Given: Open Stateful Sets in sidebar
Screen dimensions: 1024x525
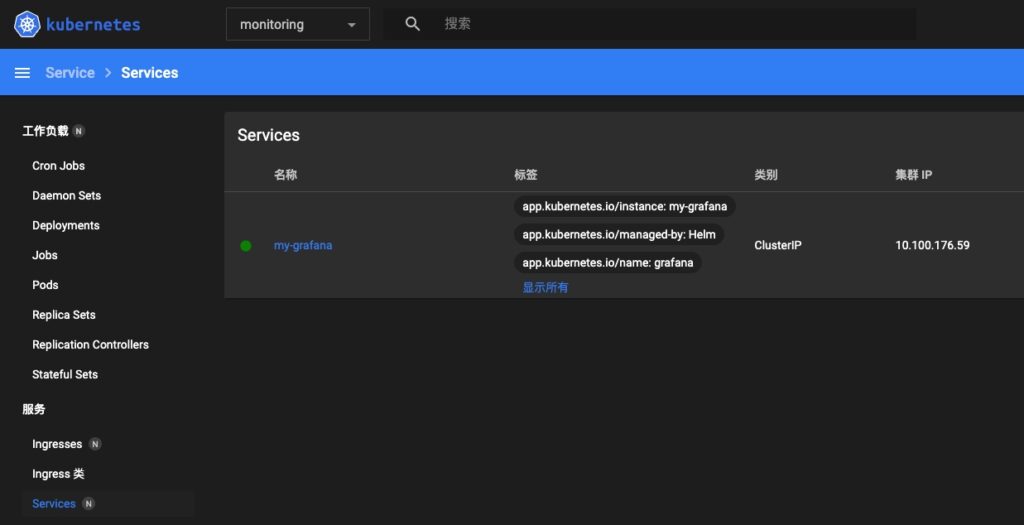Looking at the screenshot, I should pos(65,374).
